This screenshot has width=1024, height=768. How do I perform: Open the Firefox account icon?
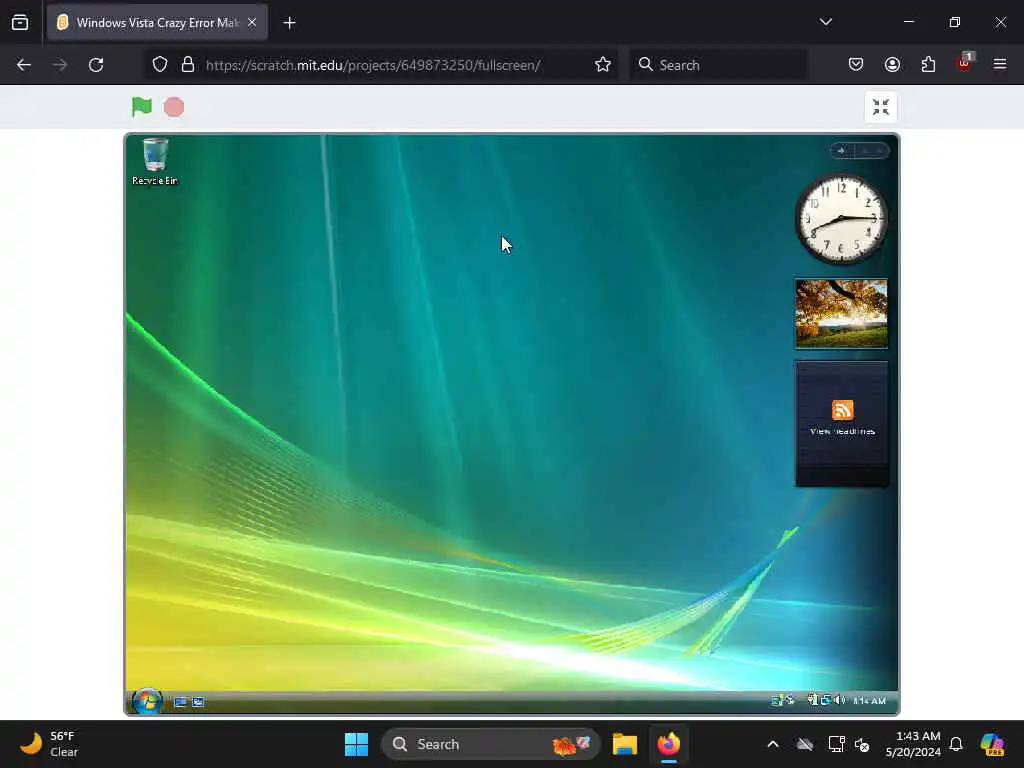coord(892,64)
